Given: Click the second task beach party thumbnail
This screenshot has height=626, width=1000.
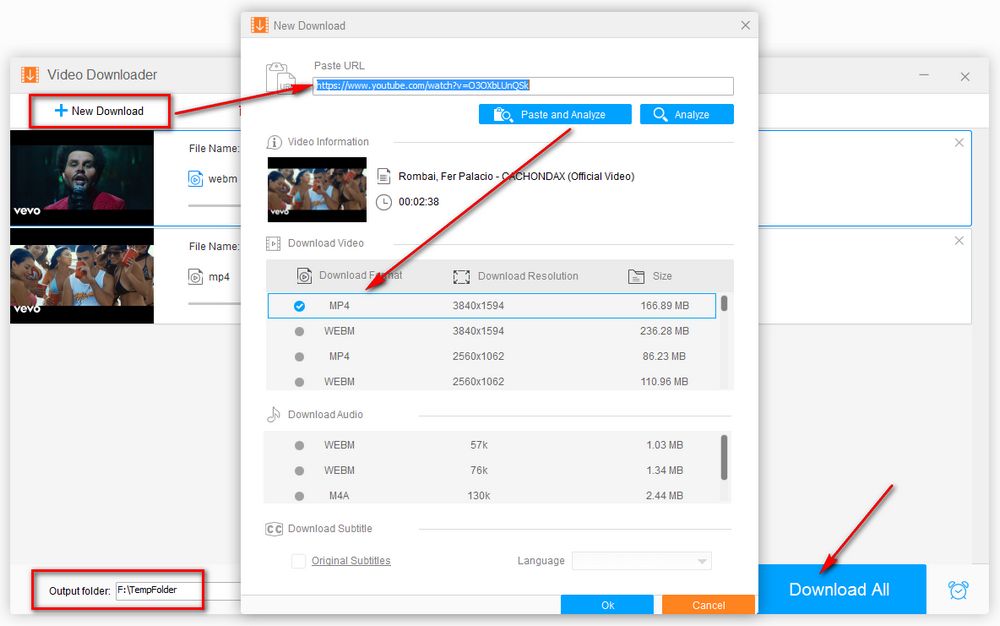Looking at the screenshot, I should click(x=82, y=276).
